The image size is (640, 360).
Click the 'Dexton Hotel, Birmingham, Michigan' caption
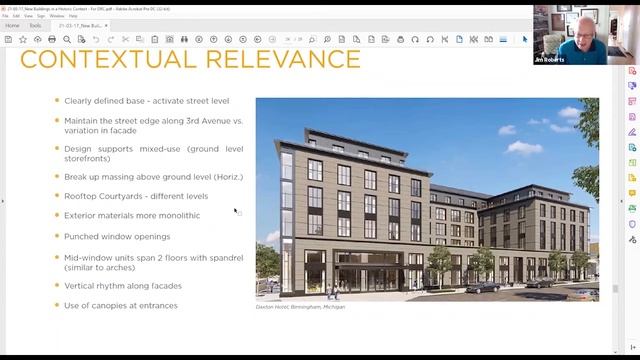(x=300, y=307)
